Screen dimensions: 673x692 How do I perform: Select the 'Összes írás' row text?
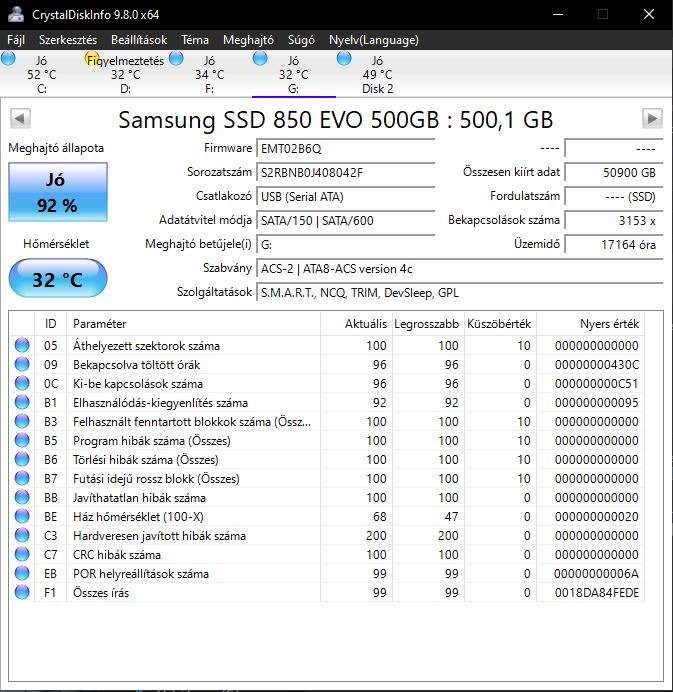click(101, 592)
